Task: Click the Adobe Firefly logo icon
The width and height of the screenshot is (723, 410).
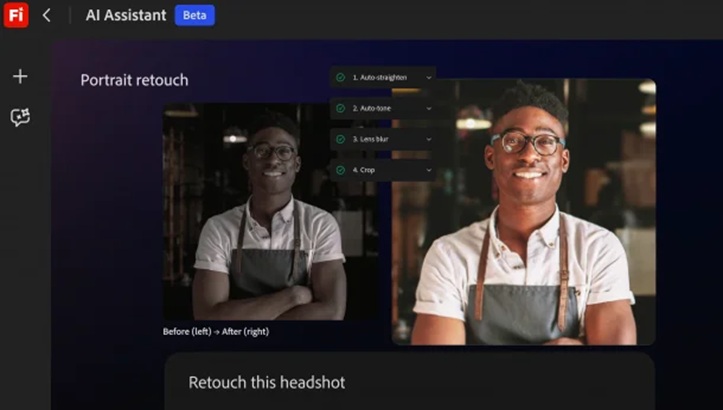Action: [x=15, y=15]
